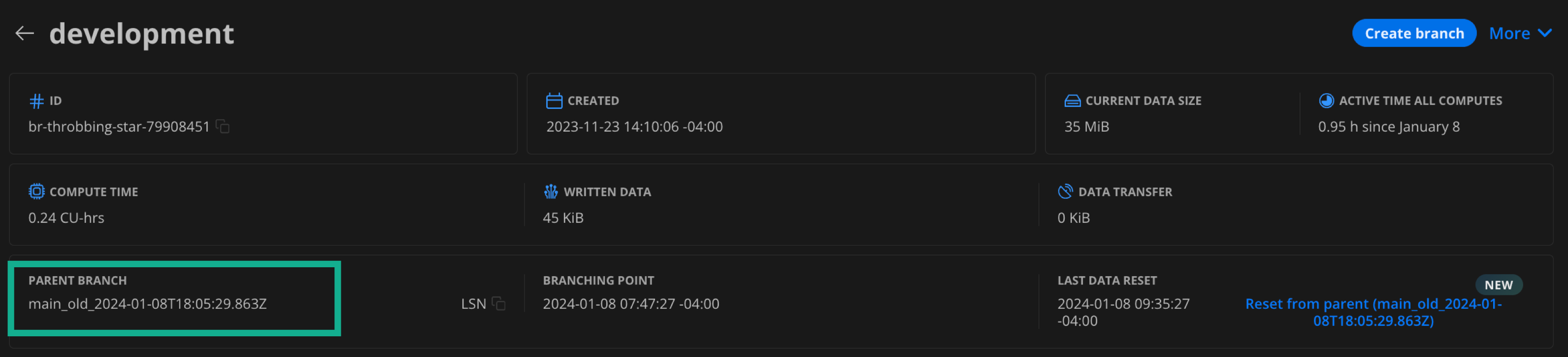
Task: Click the branching point timestamp
Action: coord(631,303)
